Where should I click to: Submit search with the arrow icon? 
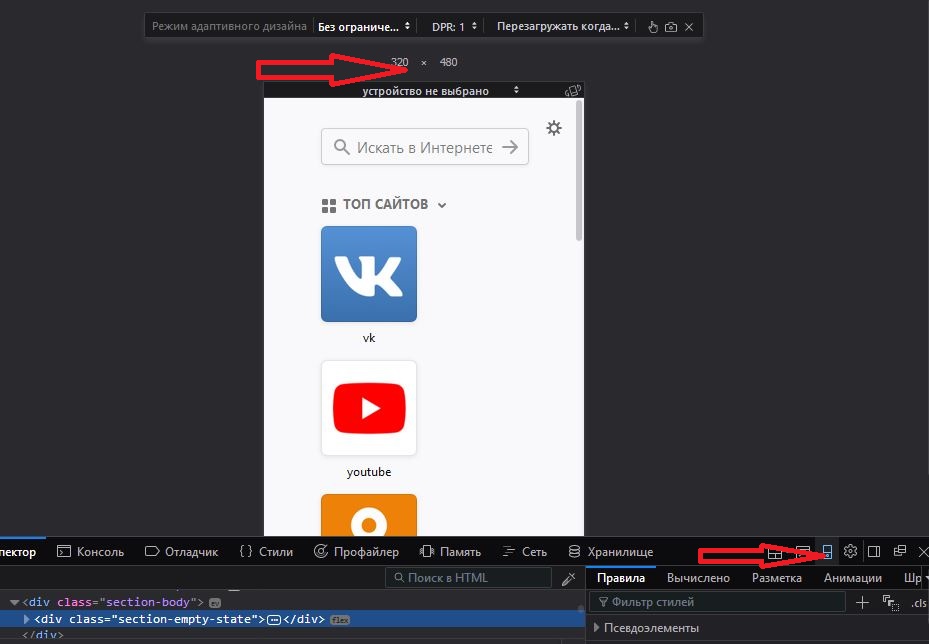[510, 147]
